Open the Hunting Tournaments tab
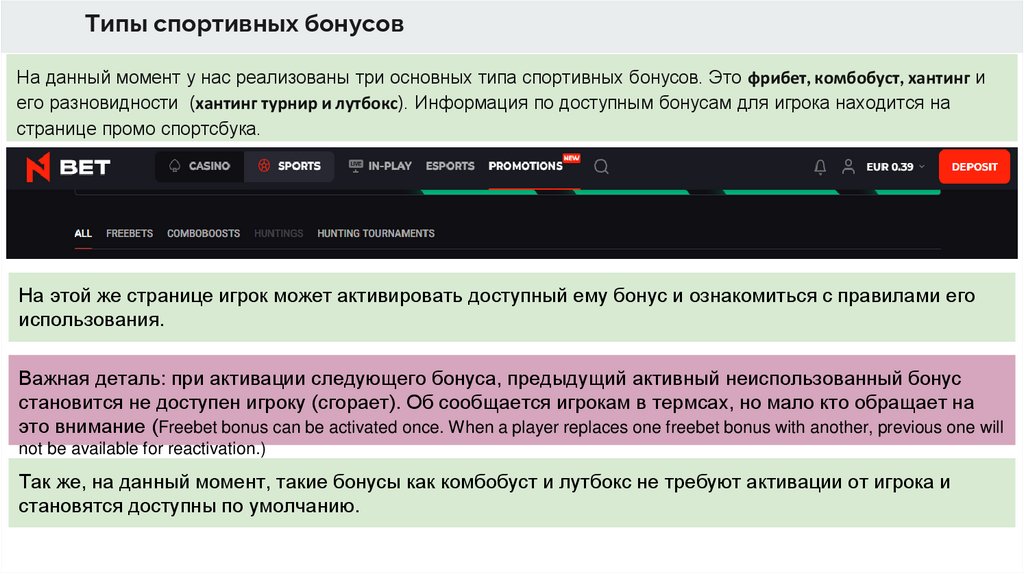Image resolution: width=1024 pixels, height=574 pixels. pyautogui.click(x=376, y=234)
